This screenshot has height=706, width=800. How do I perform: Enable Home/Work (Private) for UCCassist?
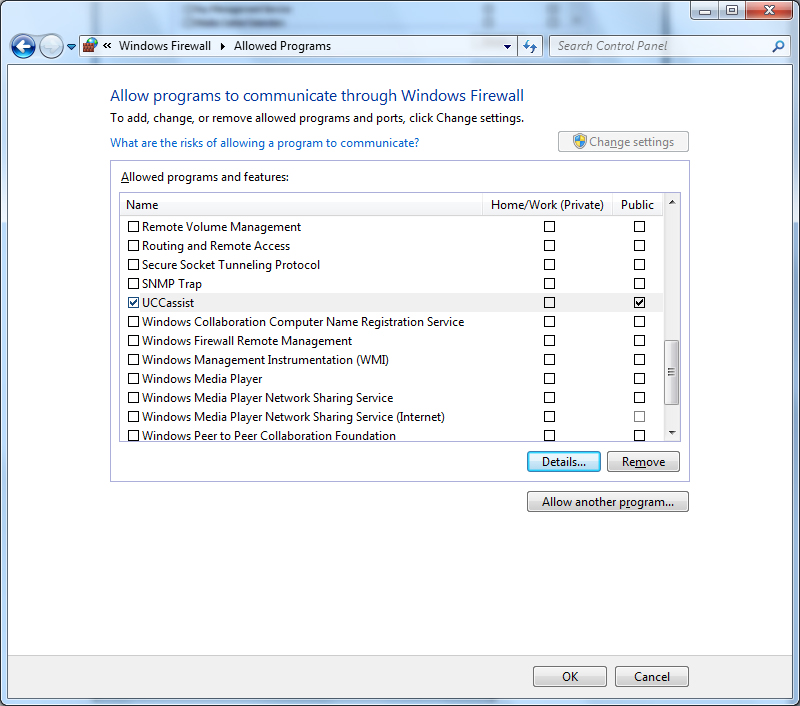pyautogui.click(x=549, y=303)
